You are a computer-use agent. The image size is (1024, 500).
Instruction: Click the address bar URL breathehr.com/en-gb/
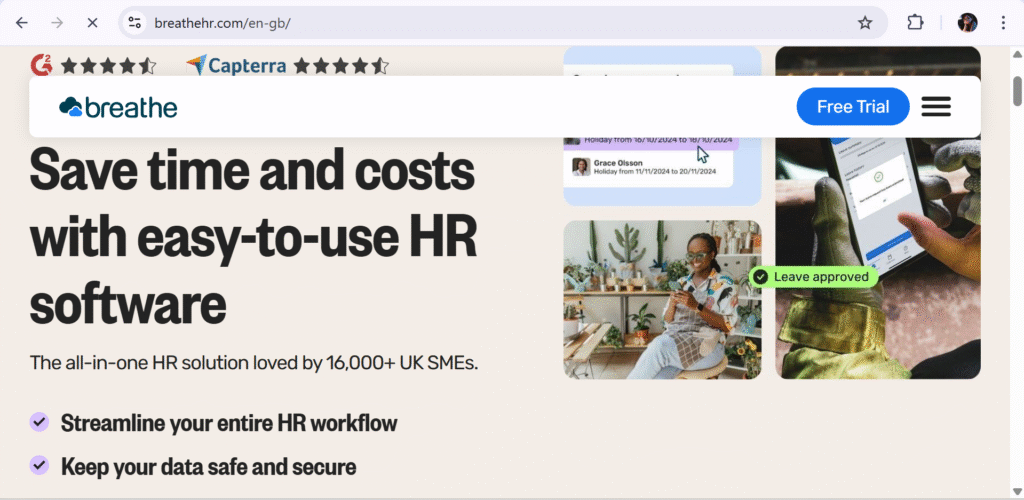click(x=222, y=23)
